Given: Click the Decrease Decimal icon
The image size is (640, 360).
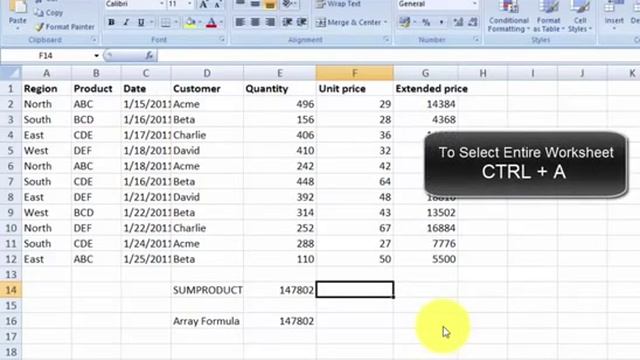Looking at the screenshot, I should pos(473,22).
